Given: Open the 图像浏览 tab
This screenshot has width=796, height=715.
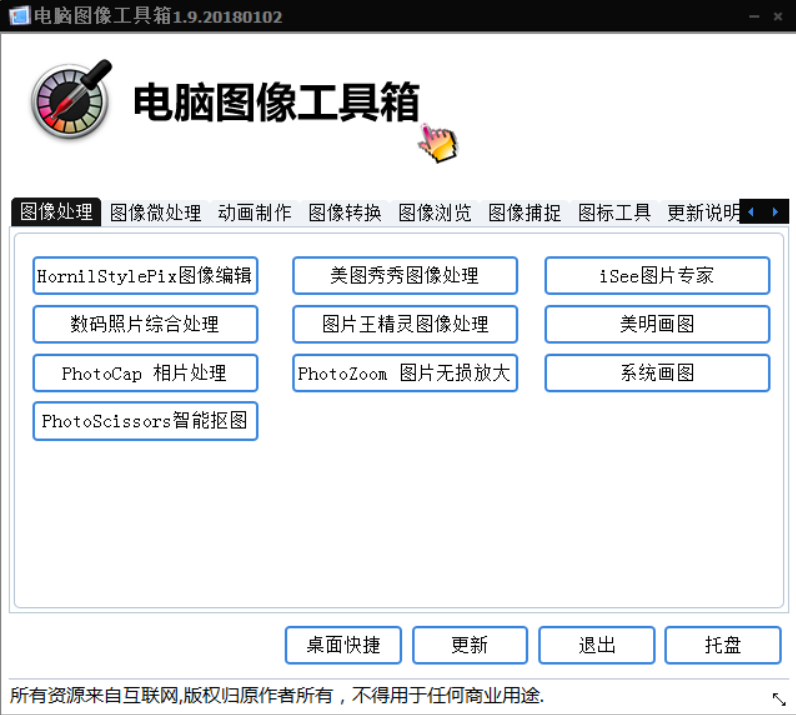Looking at the screenshot, I should pyautogui.click(x=435, y=213).
